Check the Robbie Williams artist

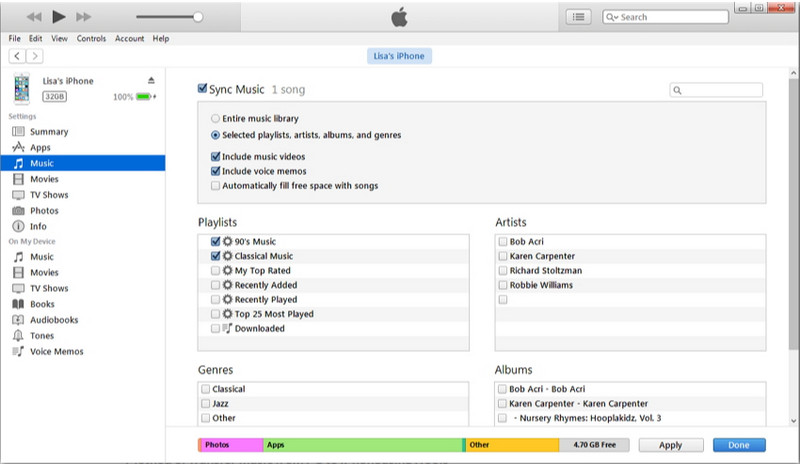click(x=503, y=285)
